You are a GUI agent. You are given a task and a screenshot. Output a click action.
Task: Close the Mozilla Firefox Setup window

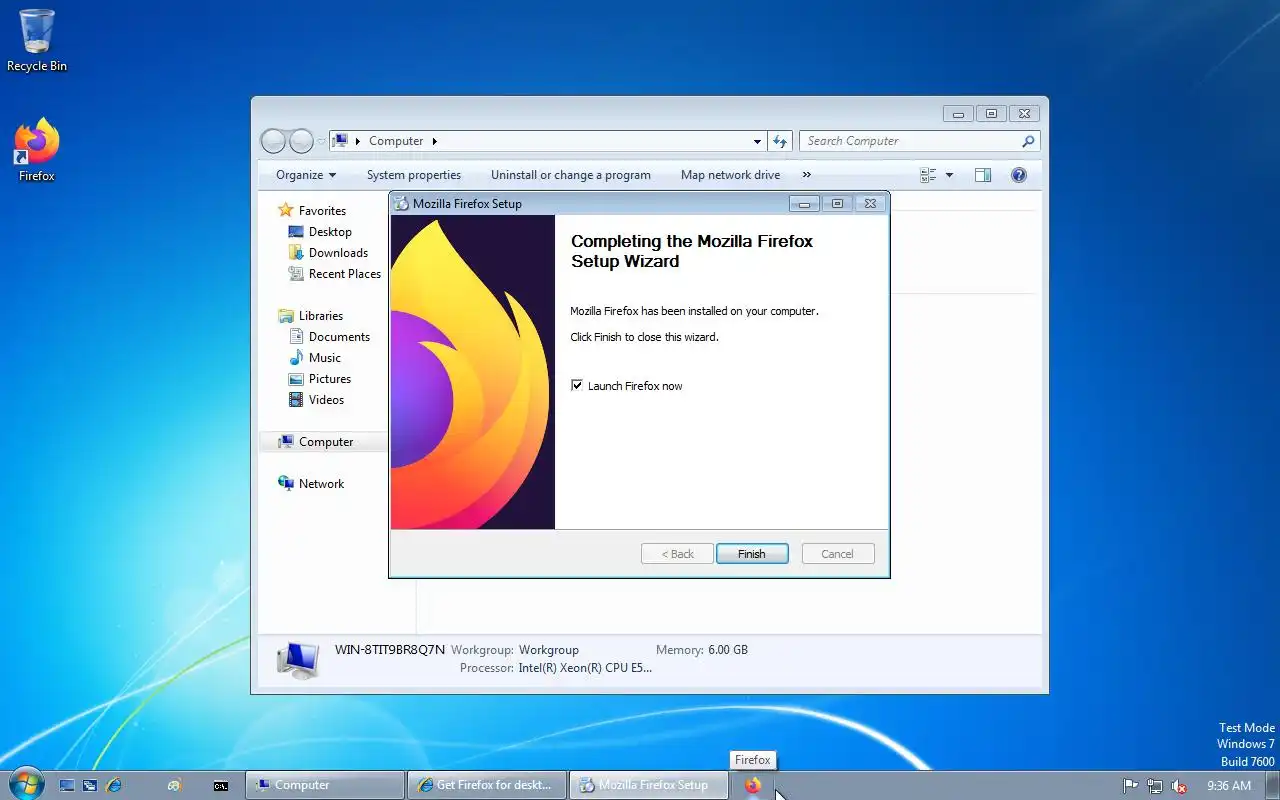pyautogui.click(x=870, y=204)
